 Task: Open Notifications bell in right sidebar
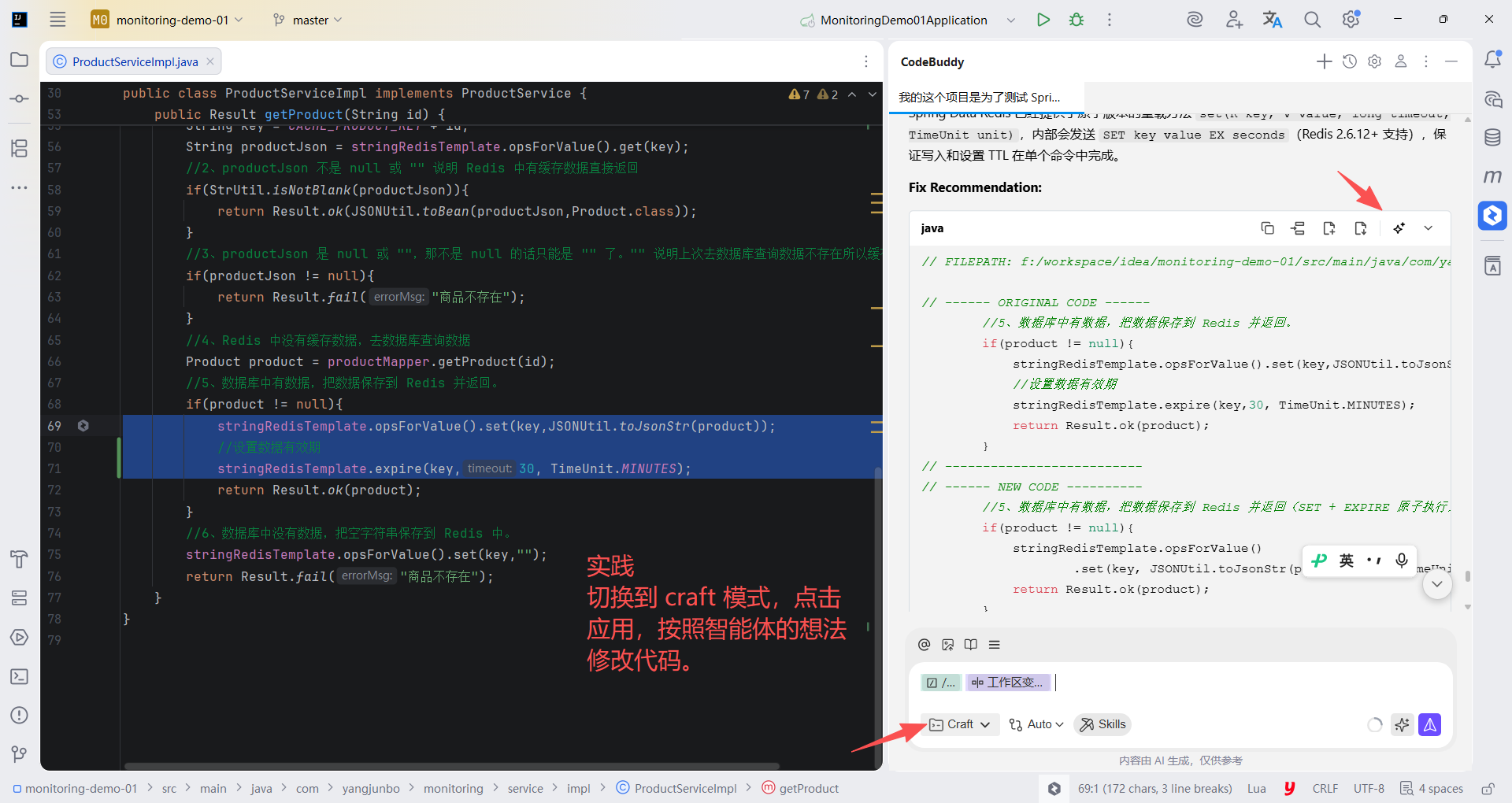click(x=1492, y=59)
